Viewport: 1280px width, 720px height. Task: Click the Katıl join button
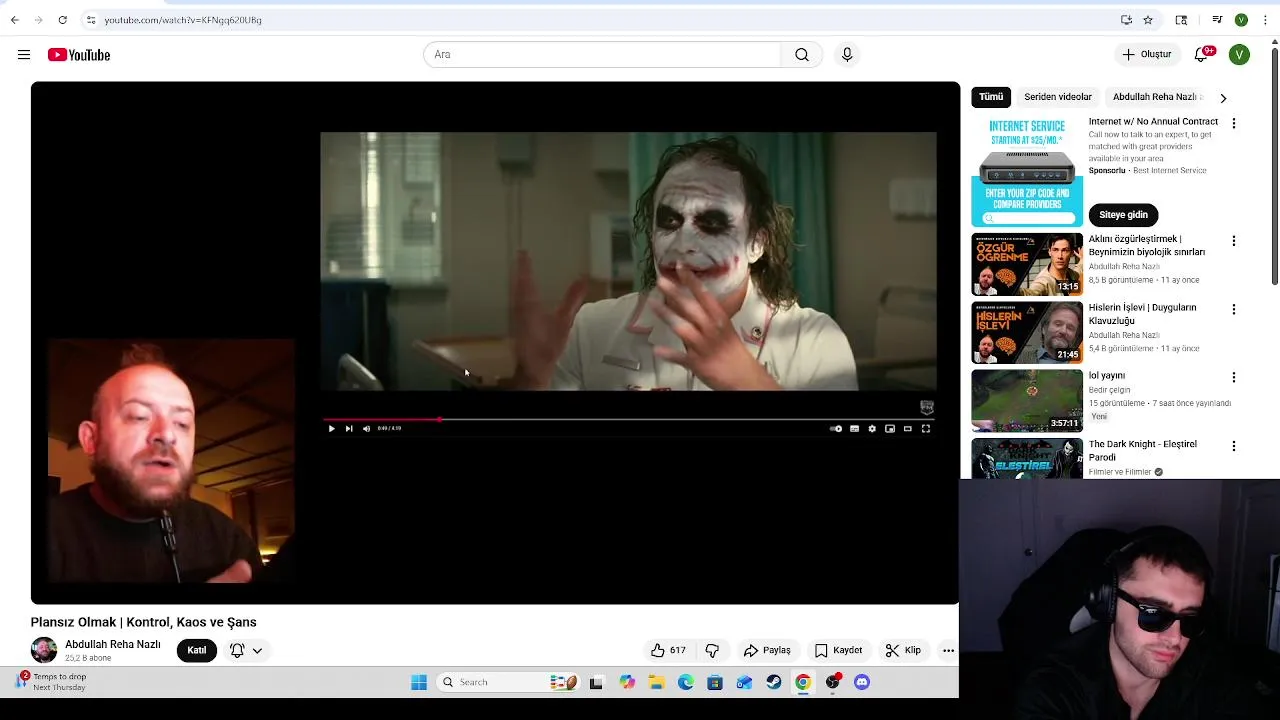pyautogui.click(x=197, y=650)
